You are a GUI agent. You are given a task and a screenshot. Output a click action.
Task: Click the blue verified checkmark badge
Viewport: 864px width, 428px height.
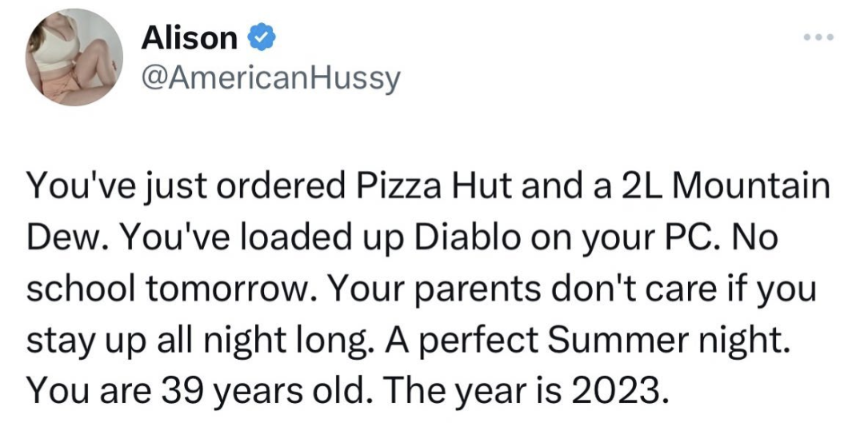click(260, 39)
